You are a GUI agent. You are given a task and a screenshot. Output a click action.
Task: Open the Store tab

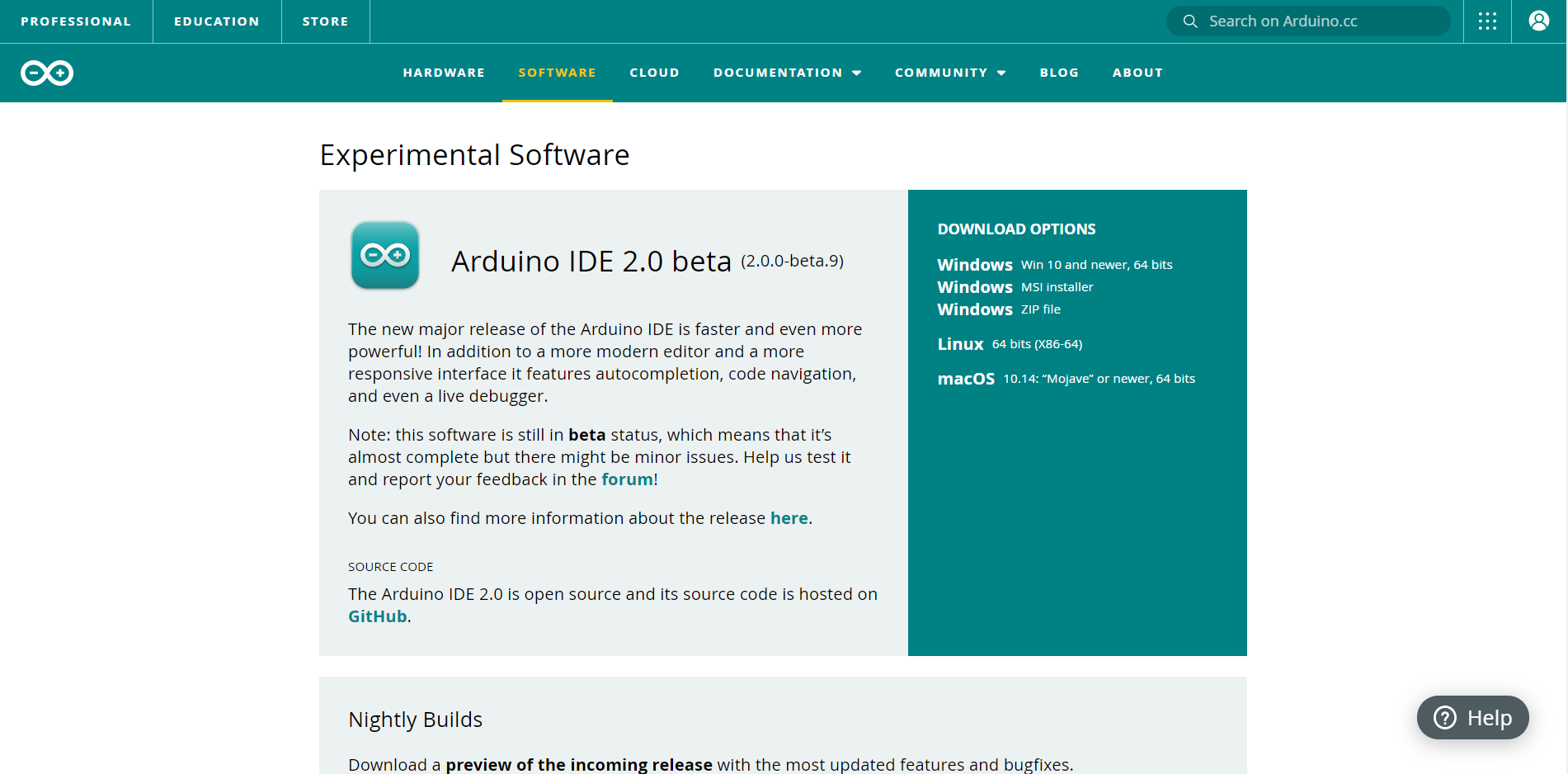(326, 21)
